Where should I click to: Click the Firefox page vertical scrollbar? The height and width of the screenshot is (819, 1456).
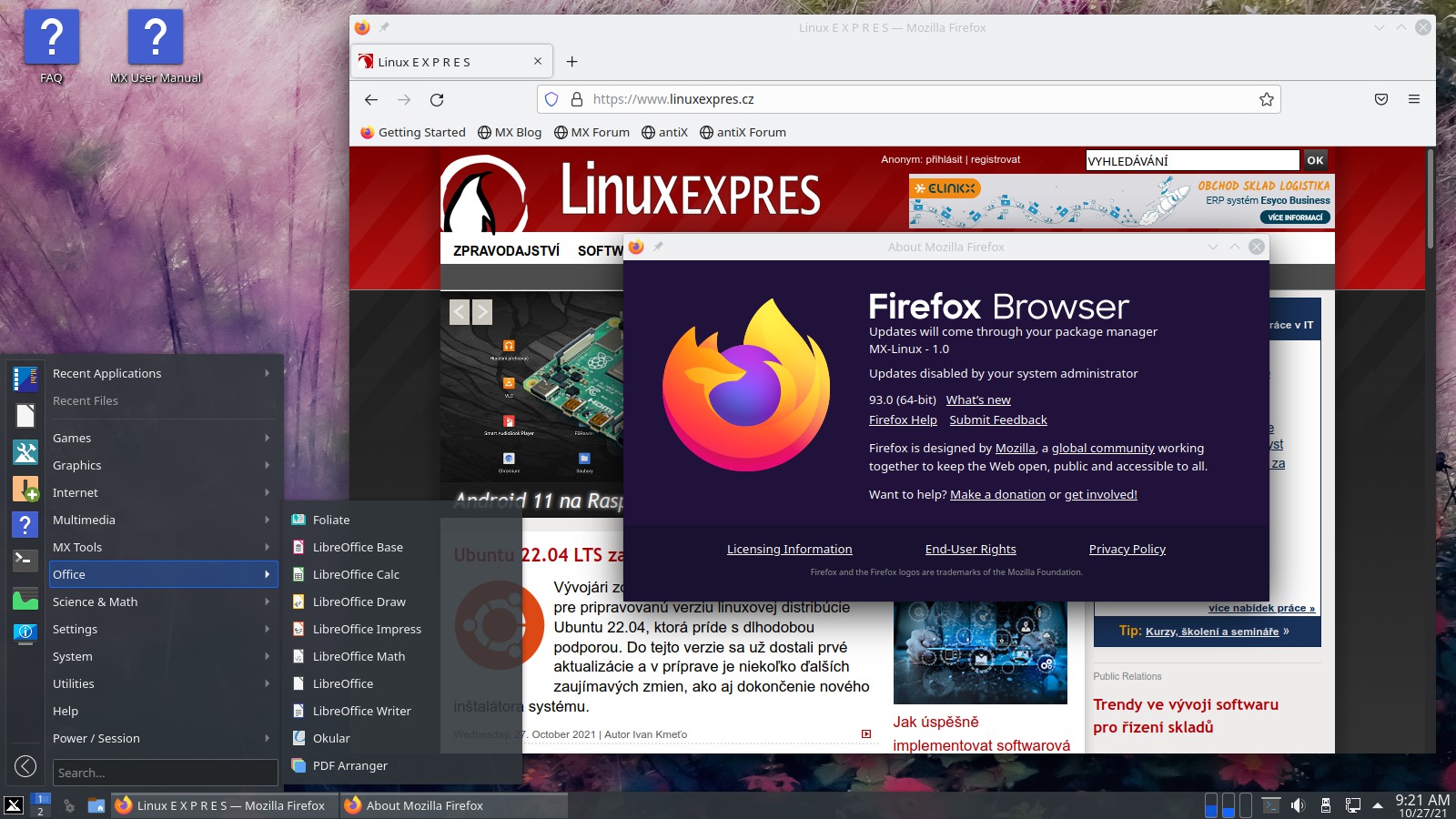pyautogui.click(x=1431, y=199)
